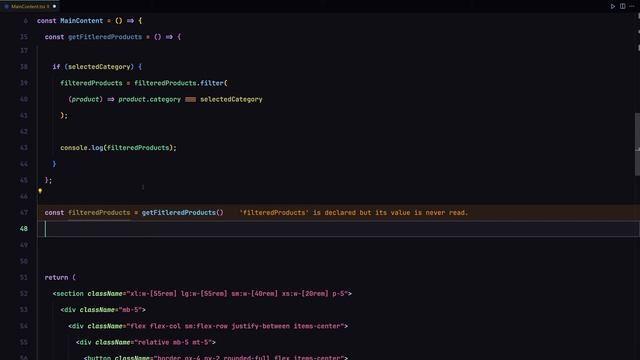
Task: Place cursor on empty line 48
Action: tap(339, 229)
